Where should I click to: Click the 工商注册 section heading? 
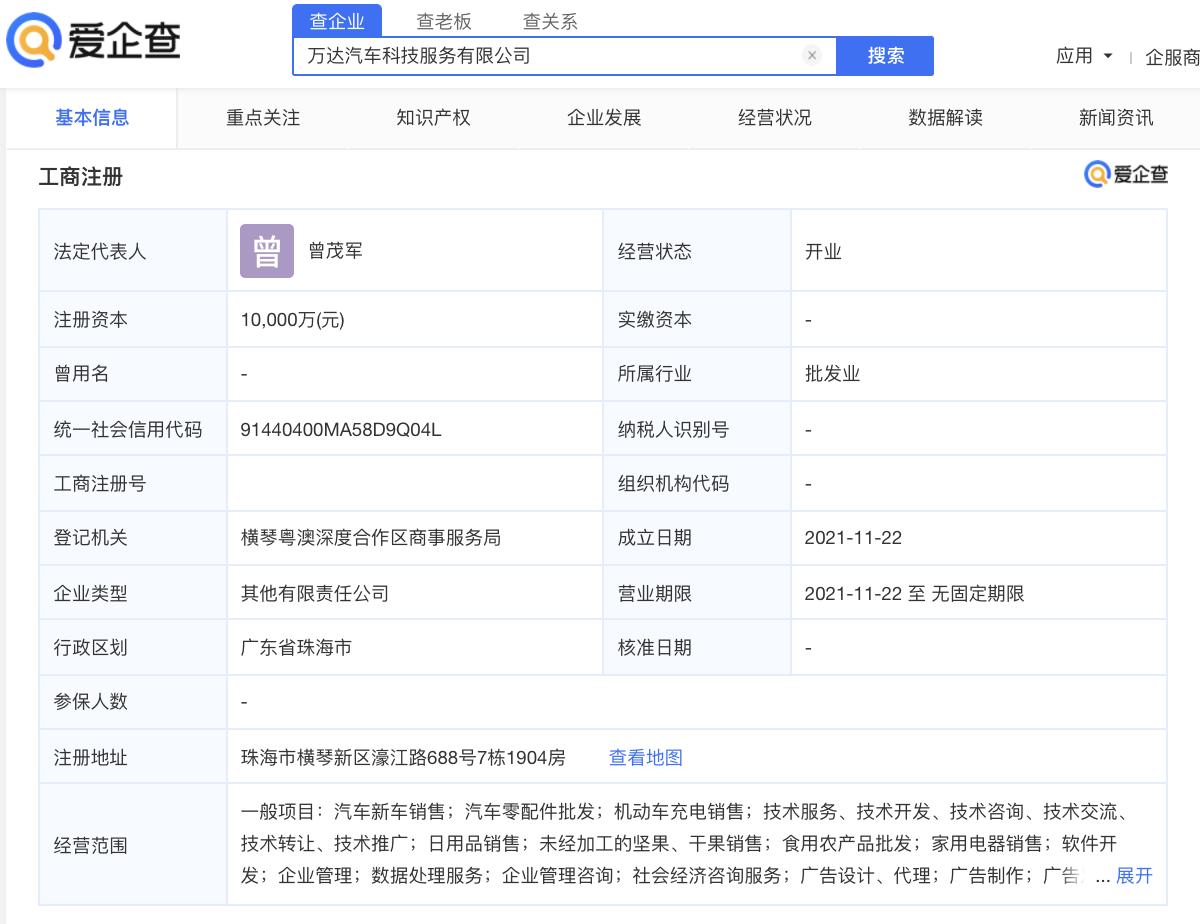click(80, 177)
